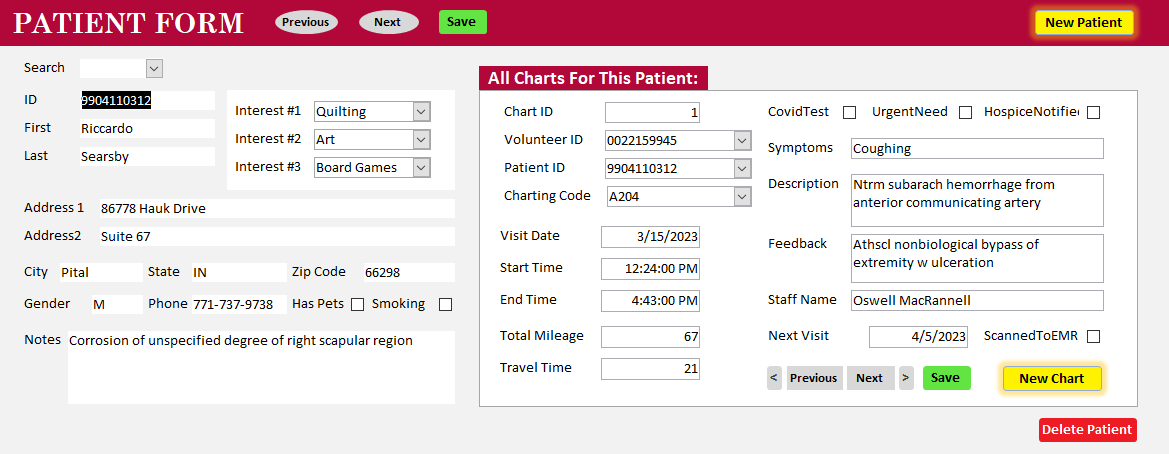Go to last chart record arrow
Image resolution: width=1169 pixels, height=454 pixels.
click(x=906, y=378)
